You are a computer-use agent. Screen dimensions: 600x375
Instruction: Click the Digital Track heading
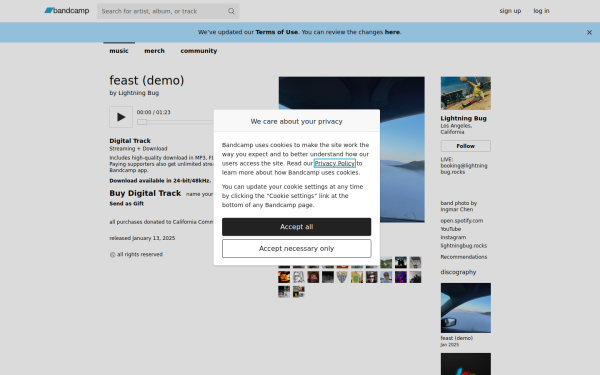pos(130,141)
